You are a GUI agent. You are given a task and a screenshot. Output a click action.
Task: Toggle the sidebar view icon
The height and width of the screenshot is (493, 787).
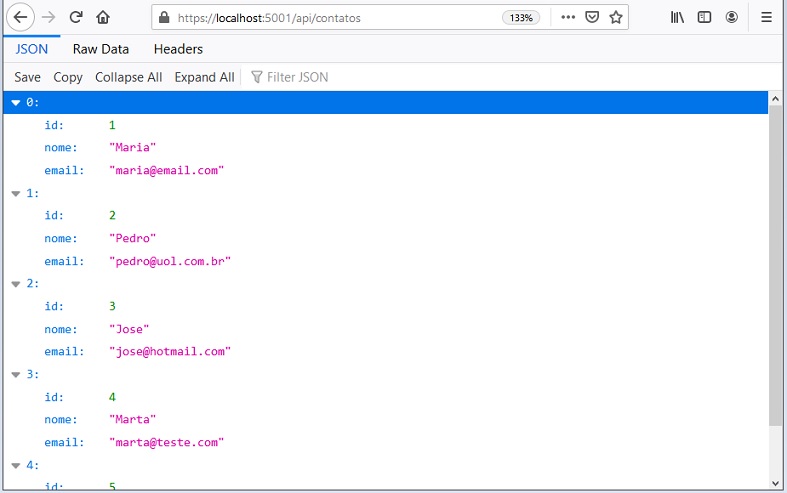pos(704,17)
